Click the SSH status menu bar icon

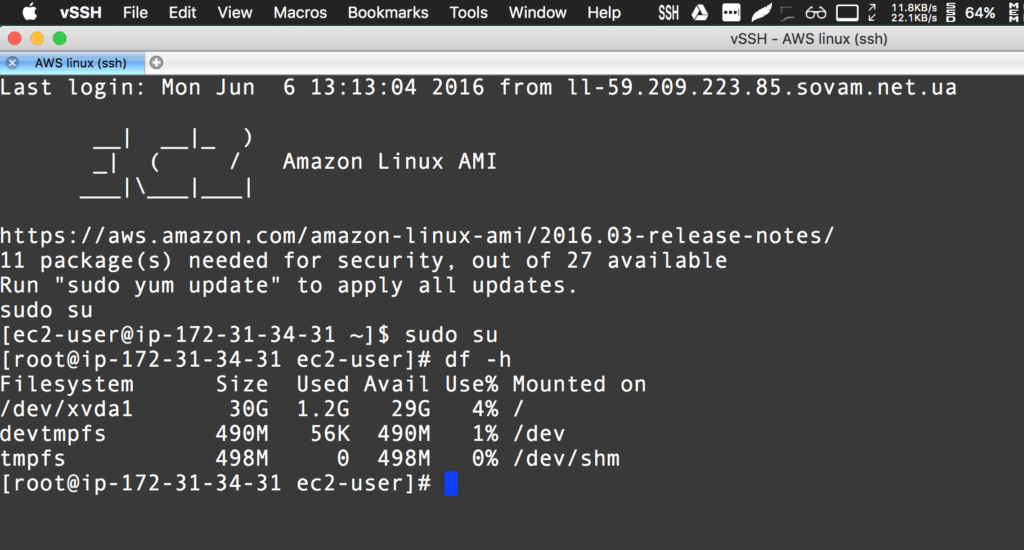669,13
